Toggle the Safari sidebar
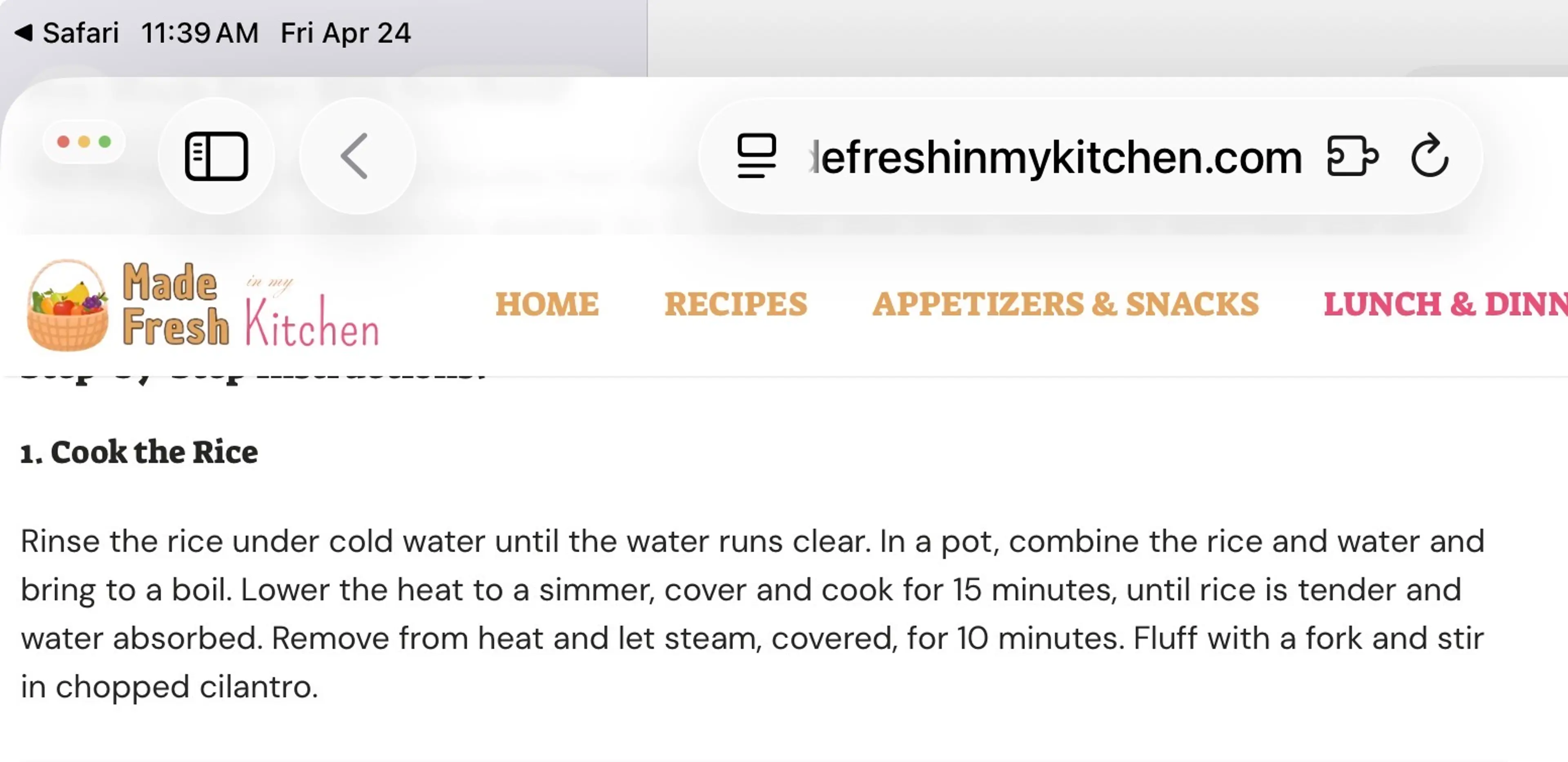Viewport: 1568px width, 762px height. [216, 156]
